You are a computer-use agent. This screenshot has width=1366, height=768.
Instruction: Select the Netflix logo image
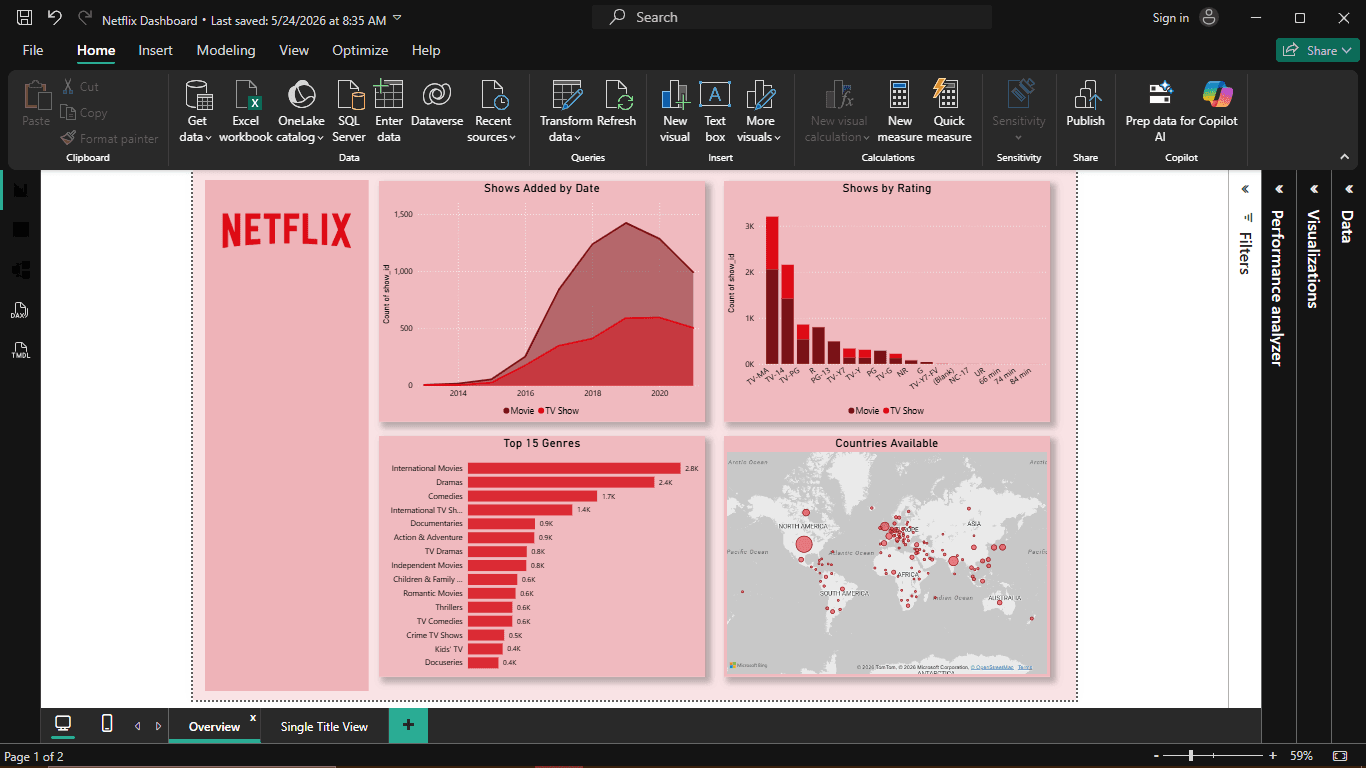[286, 230]
